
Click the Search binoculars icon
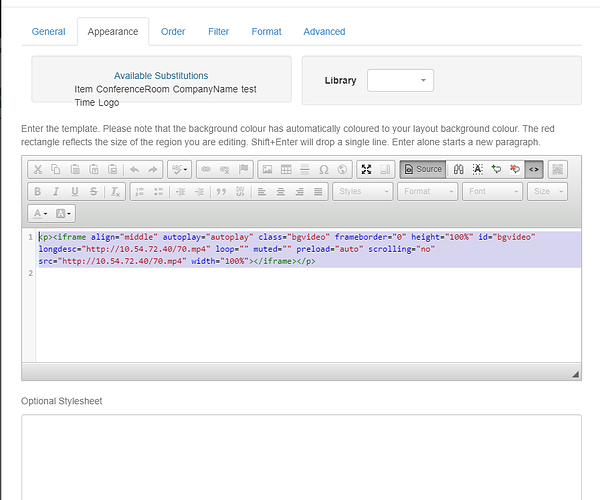click(x=458, y=169)
